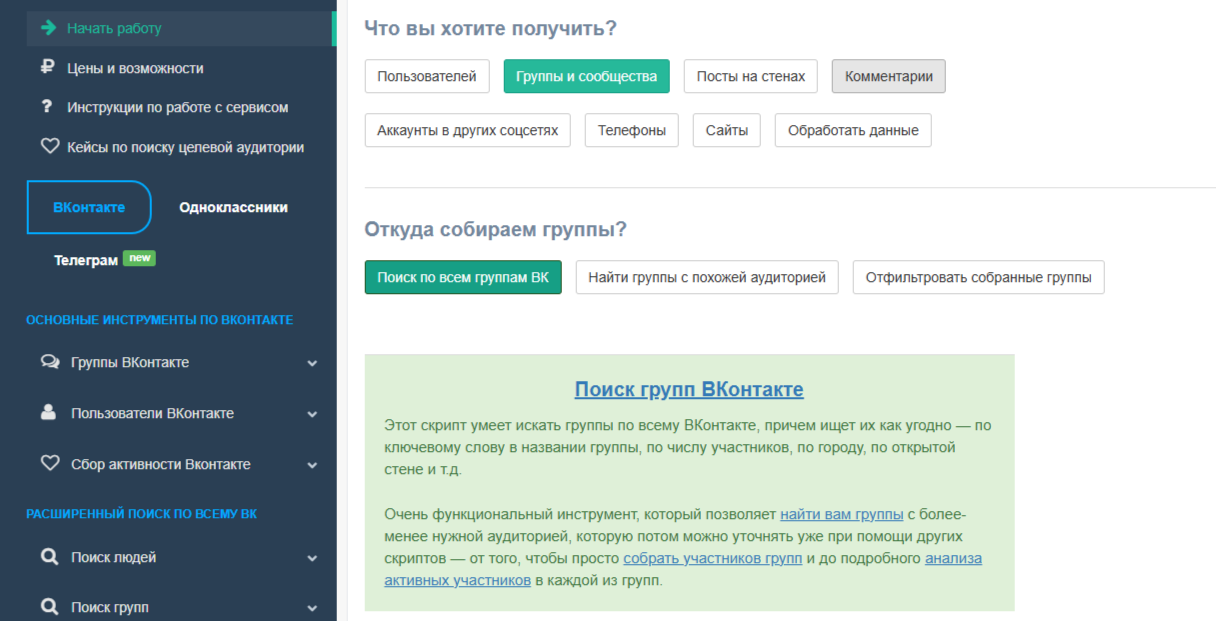Click the Расширенный поиск по всему ВК heading
Viewport: 1216px width, 621px height.
(142, 514)
